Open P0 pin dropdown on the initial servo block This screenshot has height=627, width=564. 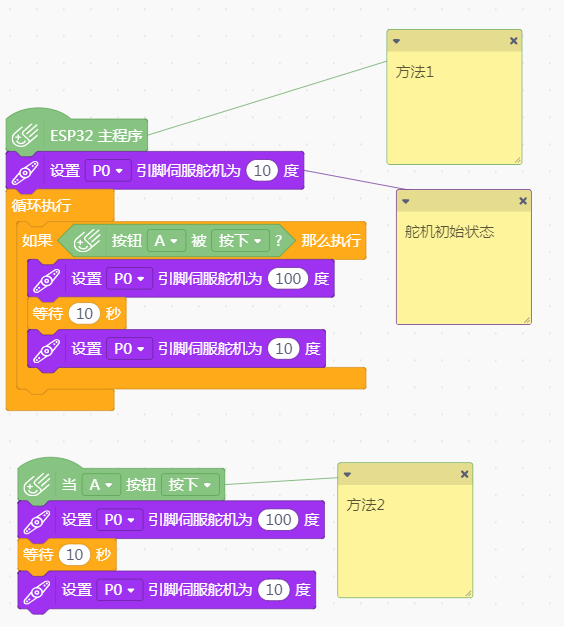(108, 171)
